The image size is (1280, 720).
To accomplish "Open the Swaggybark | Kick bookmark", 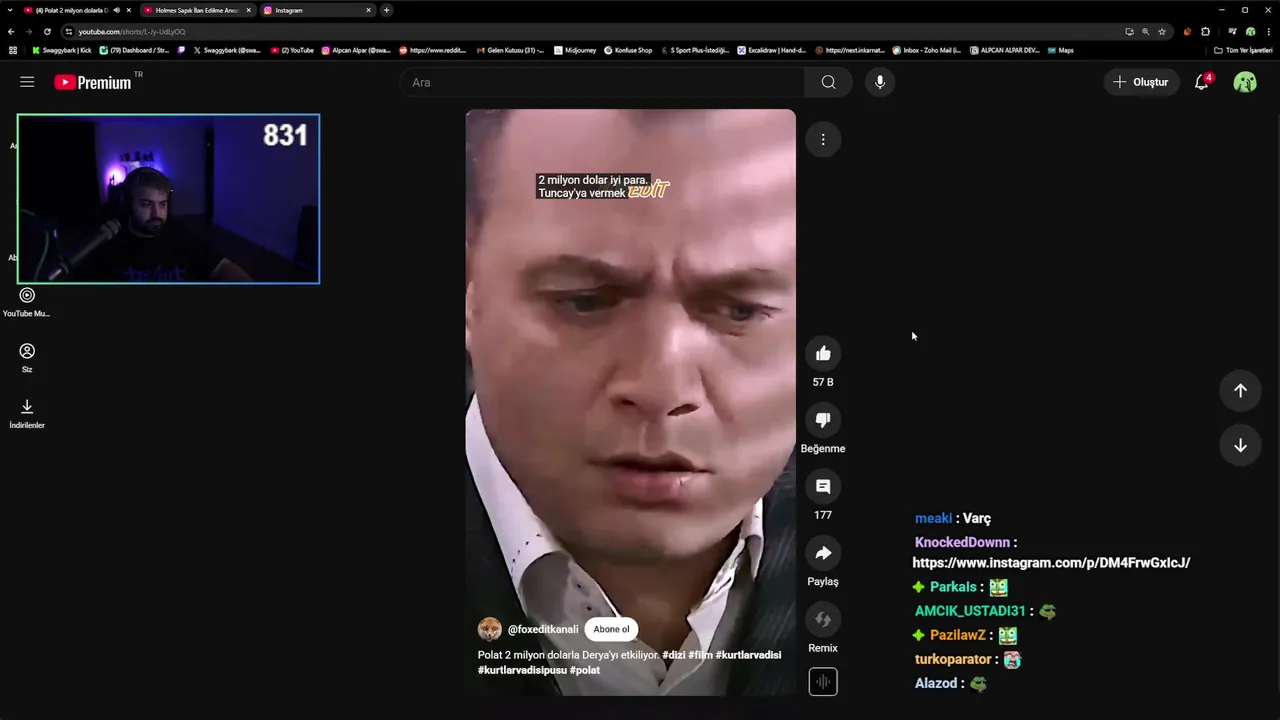I will pyautogui.click(x=62, y=50).
